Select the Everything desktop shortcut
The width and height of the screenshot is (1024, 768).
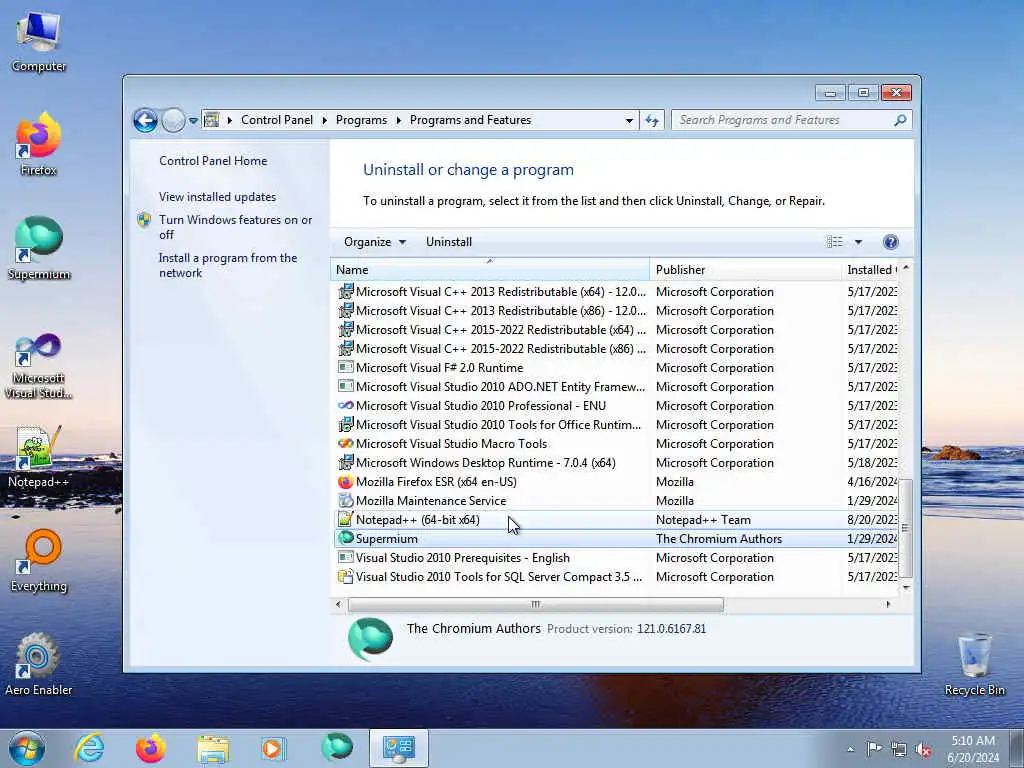click(x=39, y=560)
